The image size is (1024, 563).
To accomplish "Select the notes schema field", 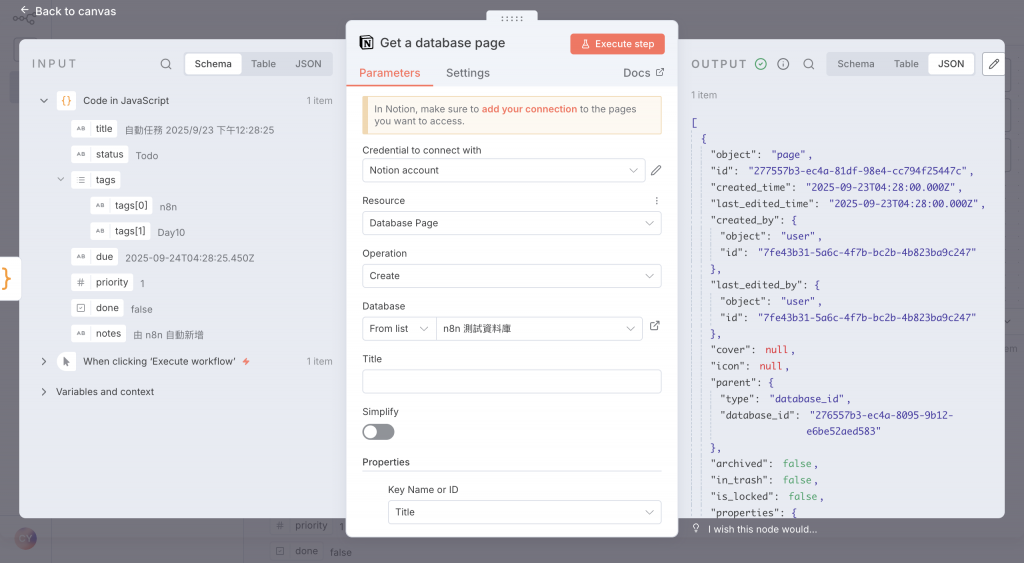I will click(x=98, y=333).
